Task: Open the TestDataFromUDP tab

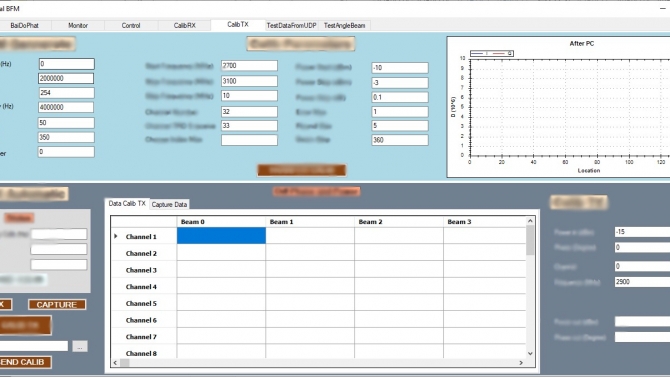Action: tap(291, 26)
